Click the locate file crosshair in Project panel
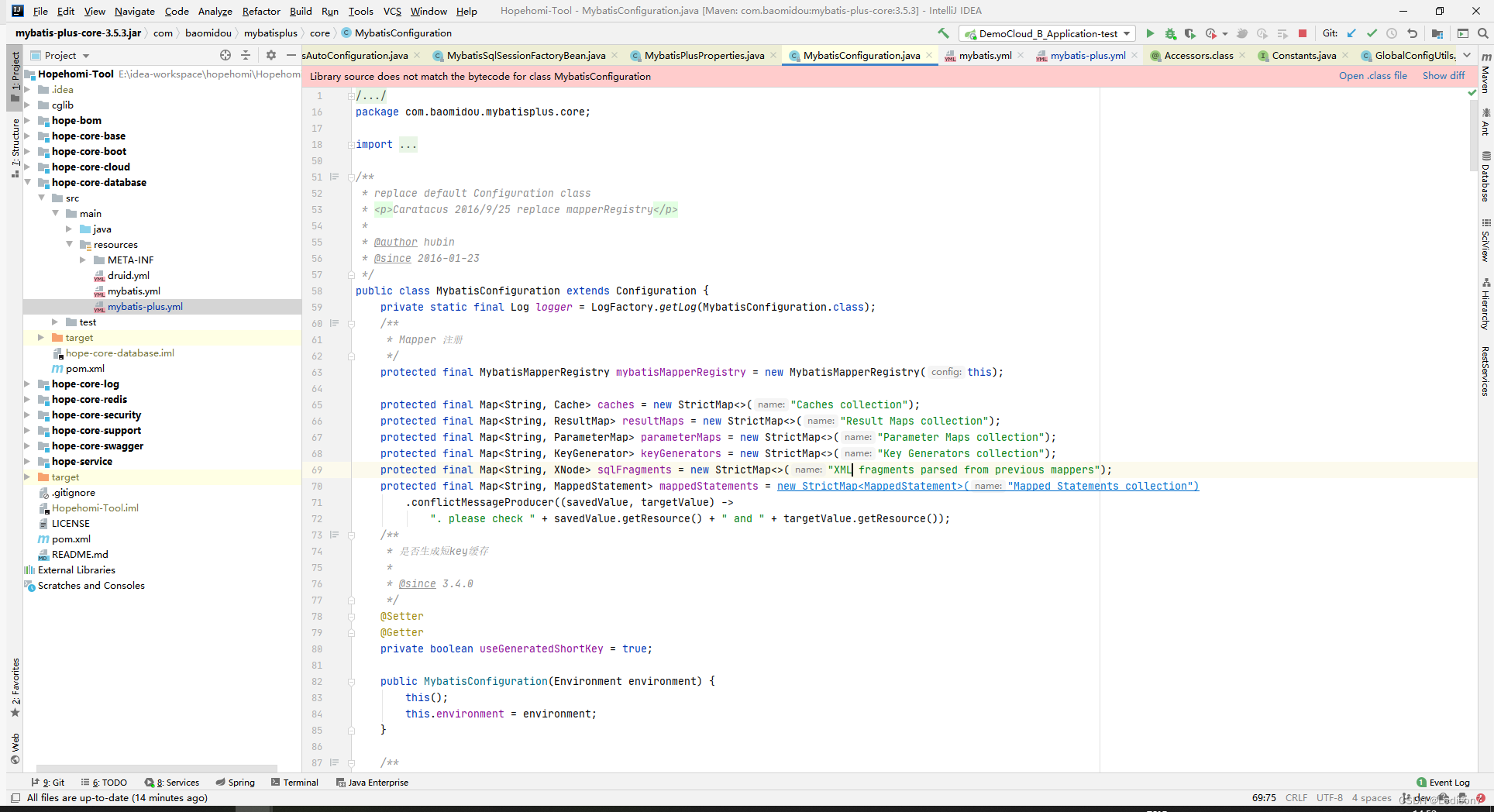The image size is (1494, 812). [225, 55]
